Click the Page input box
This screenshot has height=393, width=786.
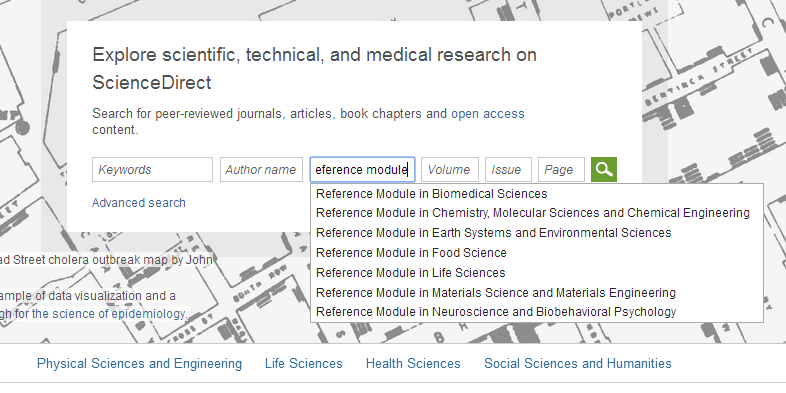point(561,169)
